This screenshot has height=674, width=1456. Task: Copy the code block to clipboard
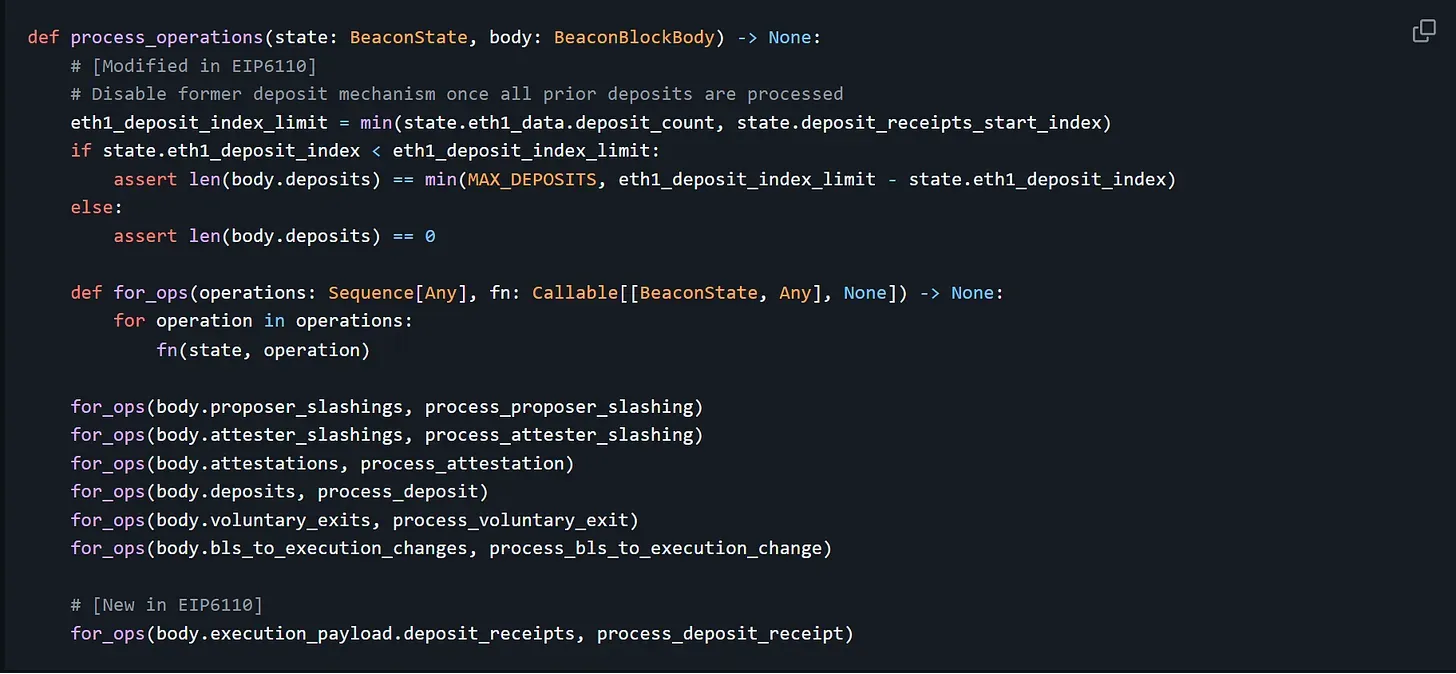[x=1424, y=32]
